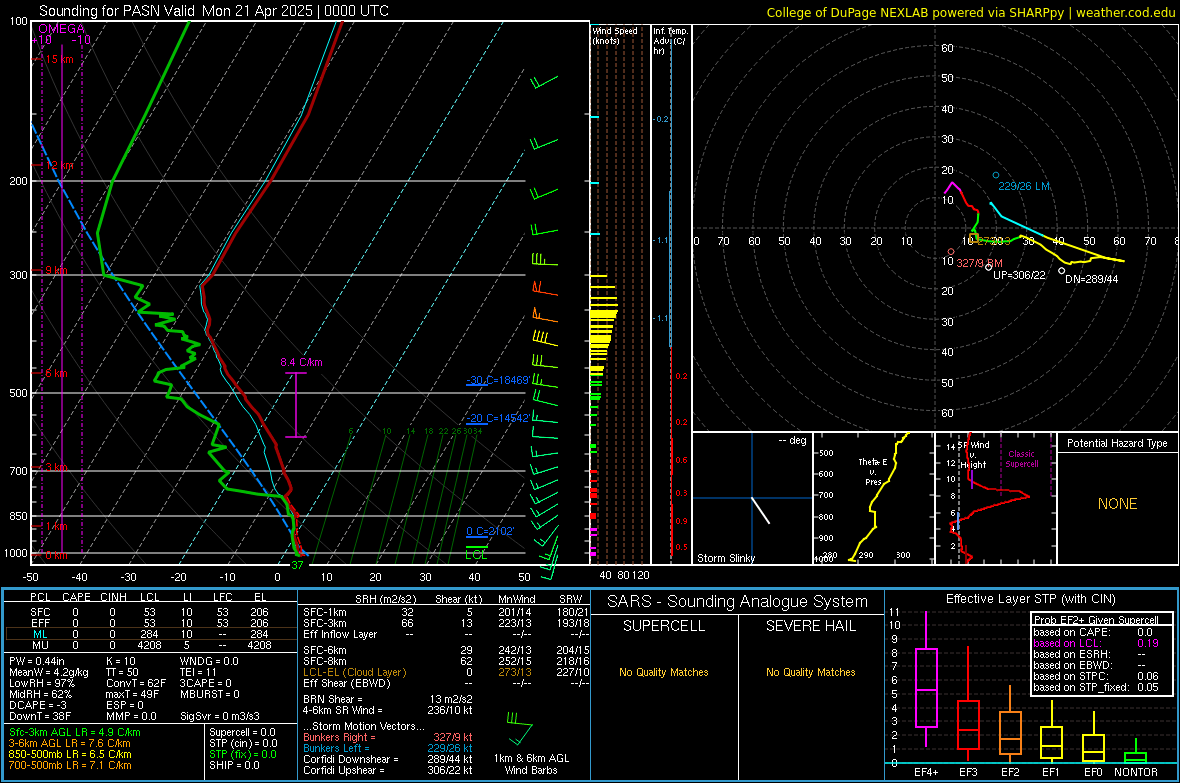Click 'No Quality Matches' under SEVERE HAIL

(x=810, y=672)
